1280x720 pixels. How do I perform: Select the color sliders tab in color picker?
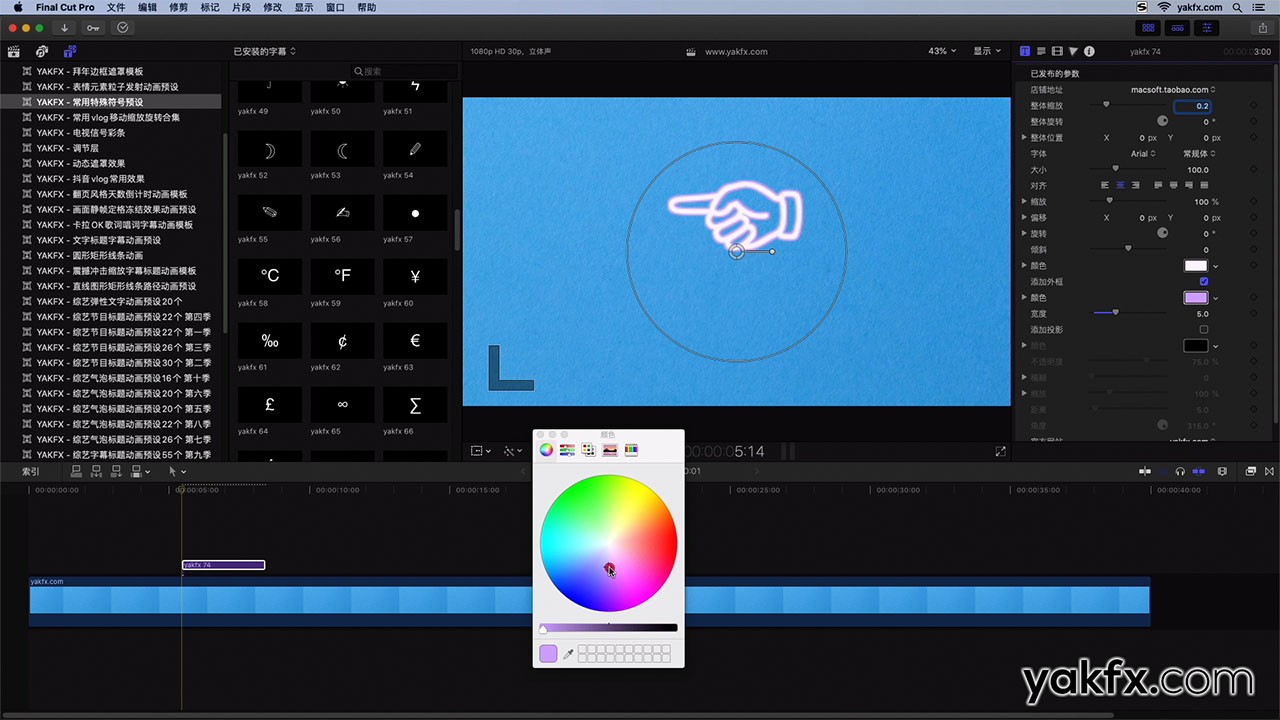tap(567, 450)
